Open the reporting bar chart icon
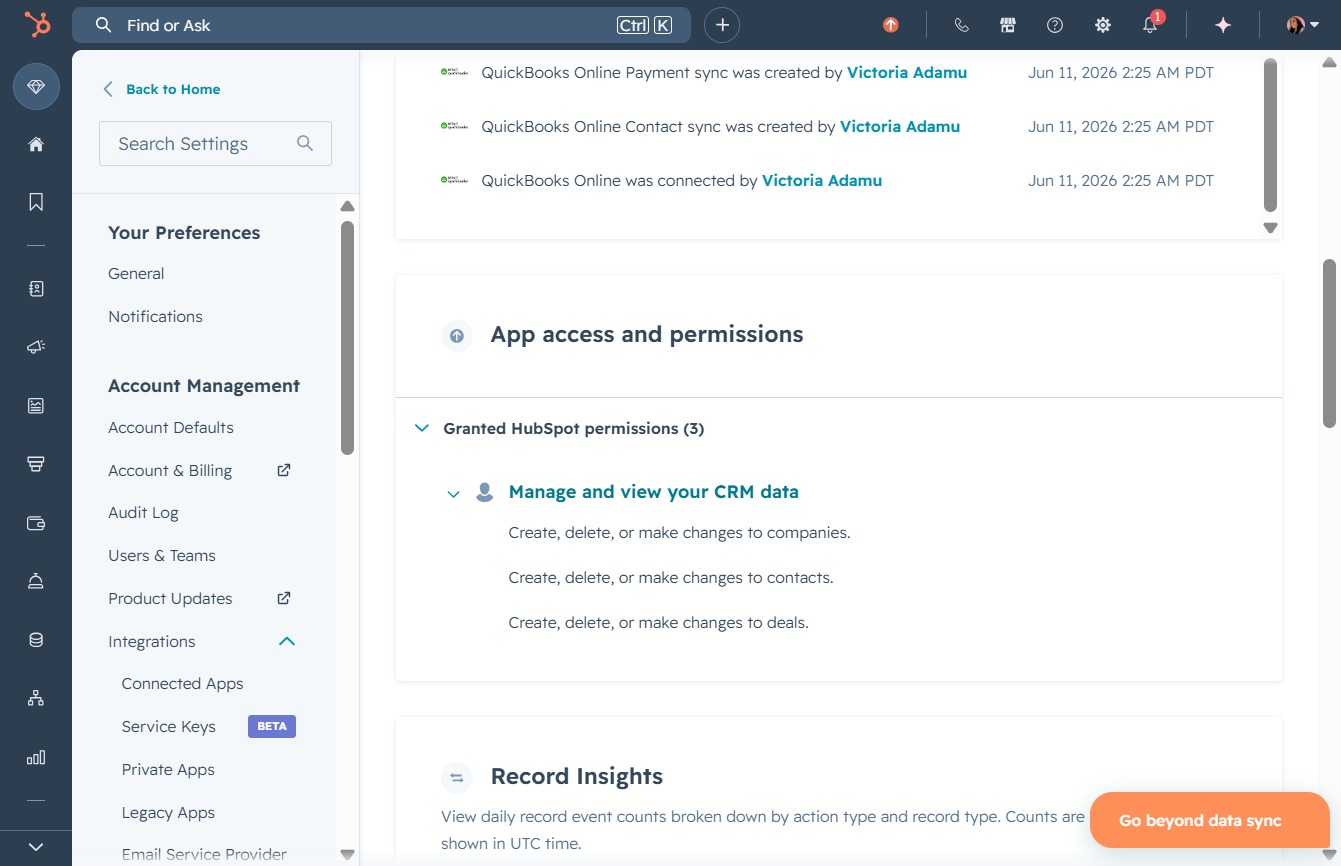Image resolution: width=1341 pixels, height=866 pixels. click(x=36, y=757)
